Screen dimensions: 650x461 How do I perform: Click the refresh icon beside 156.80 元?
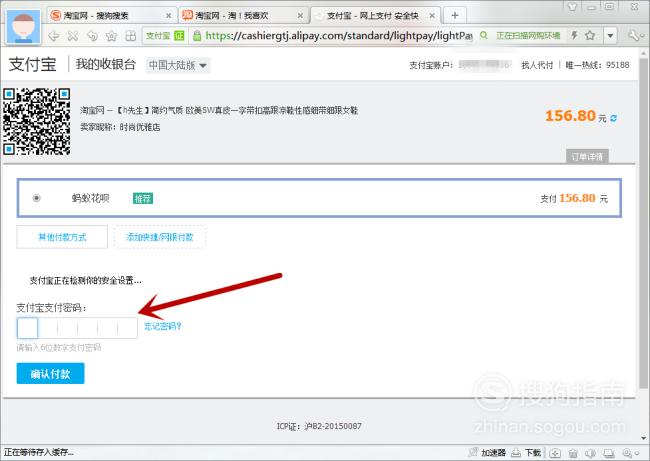[613, 118]
